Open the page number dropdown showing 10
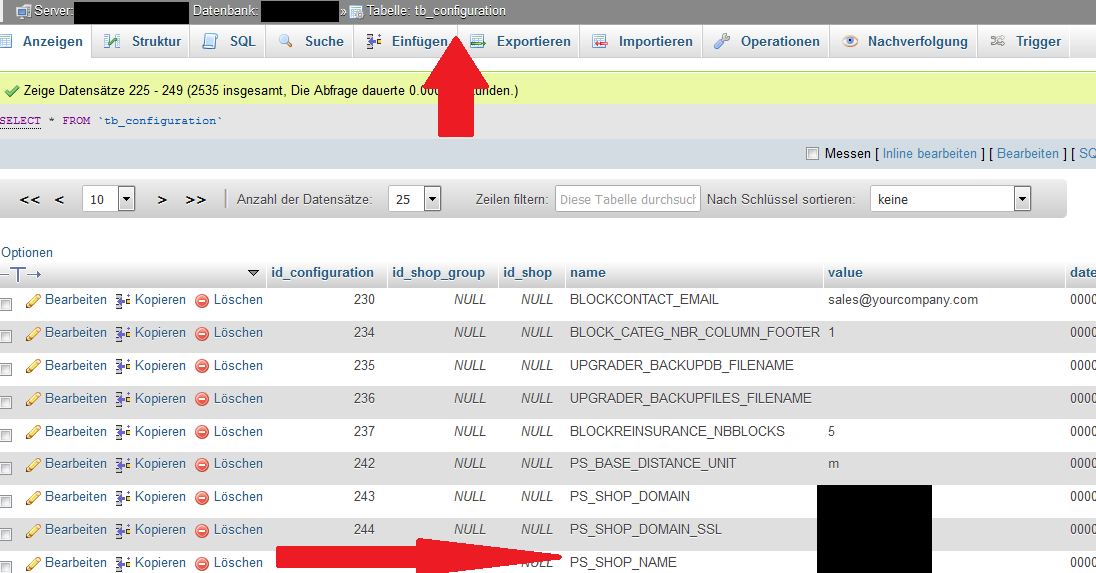The height and width of the screenshot is (573, 1096). pyautogui.click(x=108, y=199)
